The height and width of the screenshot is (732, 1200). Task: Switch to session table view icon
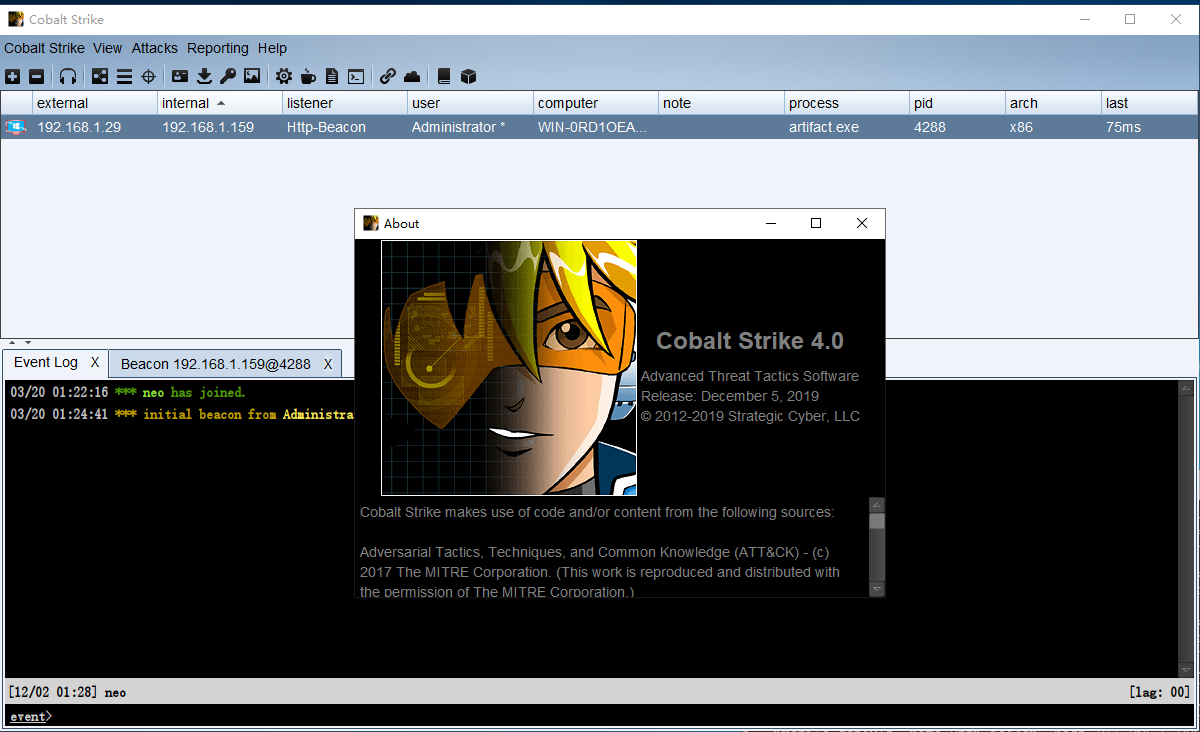tap(124, 76)
